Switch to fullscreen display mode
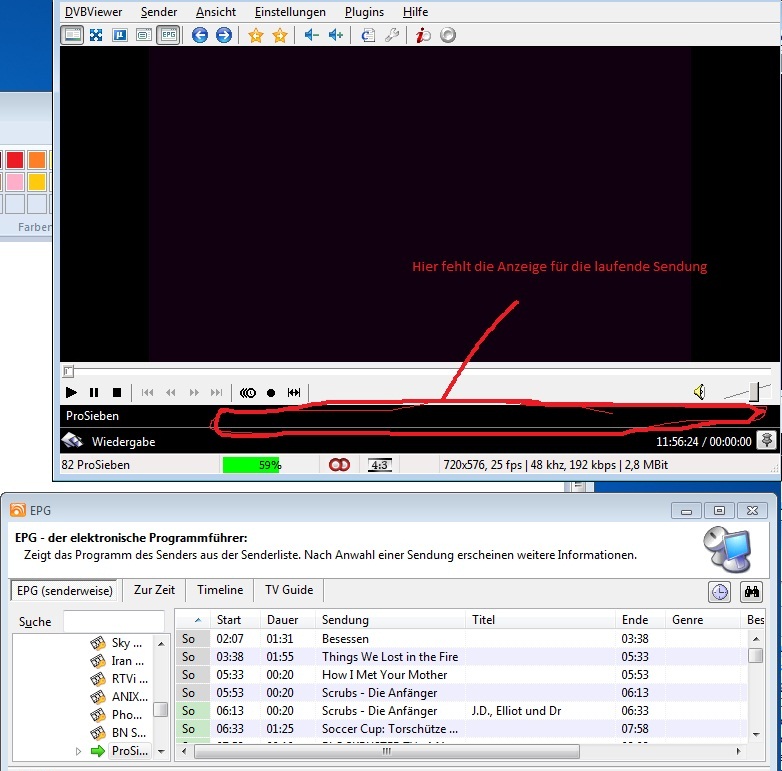Screen dimensions: 782x771 [96, 35]
